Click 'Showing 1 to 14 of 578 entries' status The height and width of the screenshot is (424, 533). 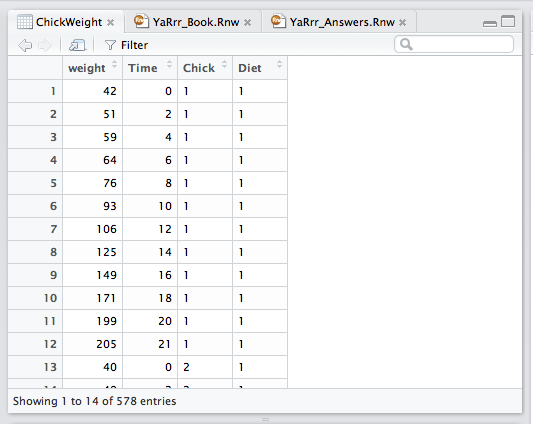(x=94, y=401)
